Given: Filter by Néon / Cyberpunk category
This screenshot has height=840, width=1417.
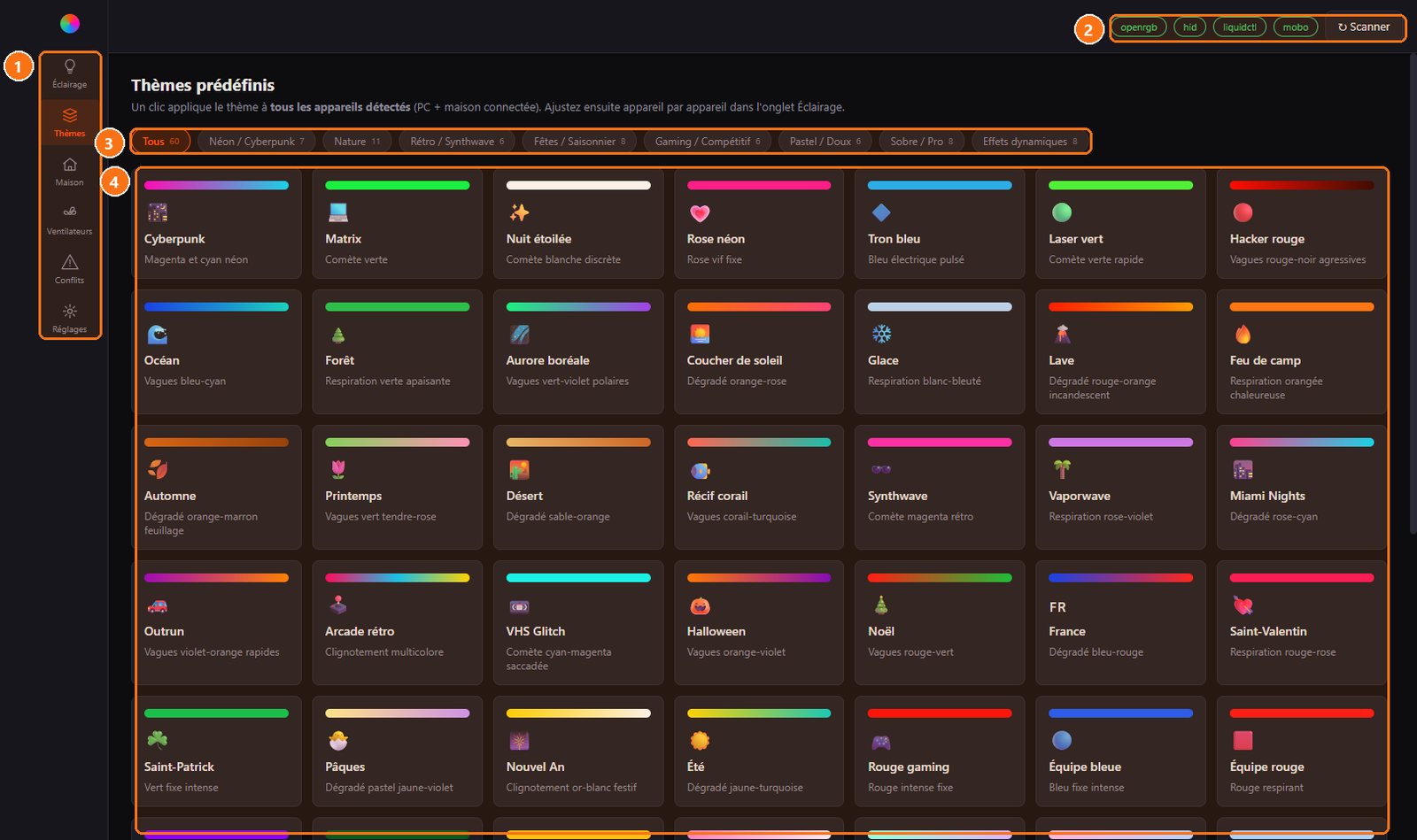Looking at the screenshot, I should tap(256, 142).
